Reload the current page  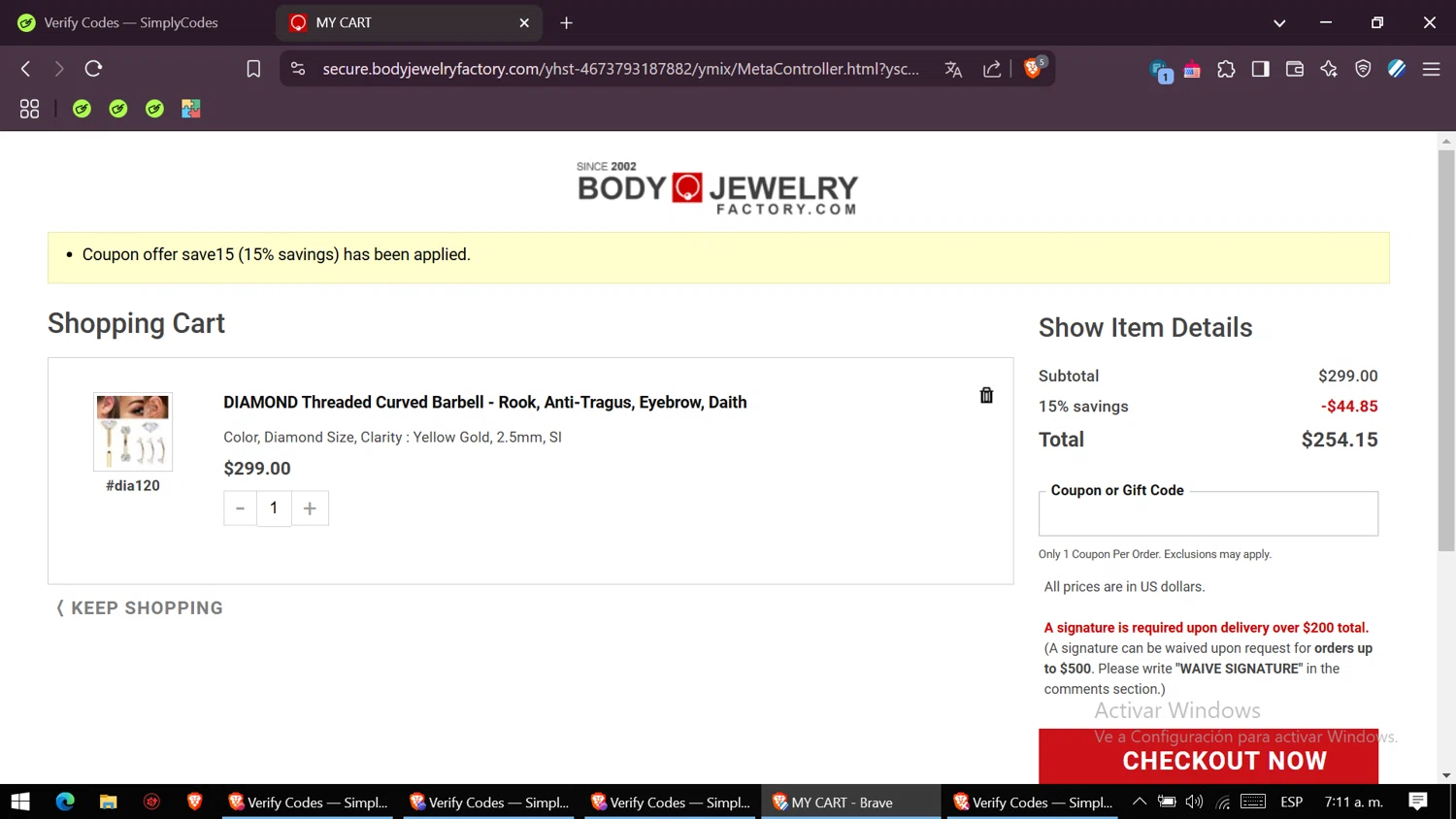click(93, 69)
